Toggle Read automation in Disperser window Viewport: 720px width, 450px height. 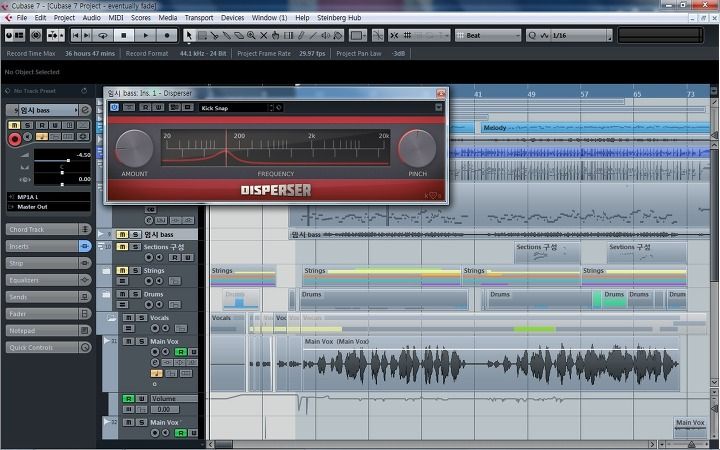[145, 107]
